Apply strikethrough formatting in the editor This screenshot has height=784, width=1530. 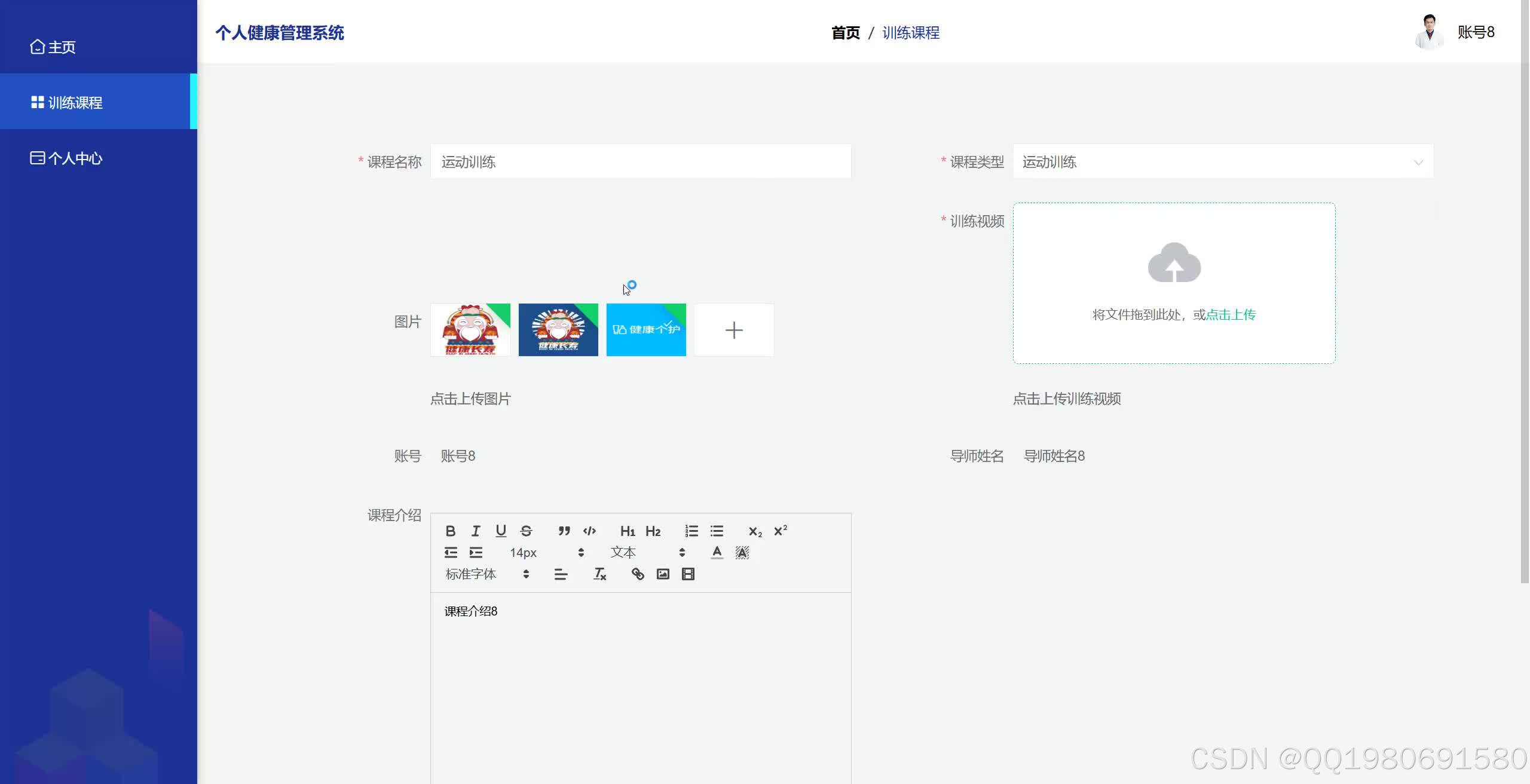526,531
